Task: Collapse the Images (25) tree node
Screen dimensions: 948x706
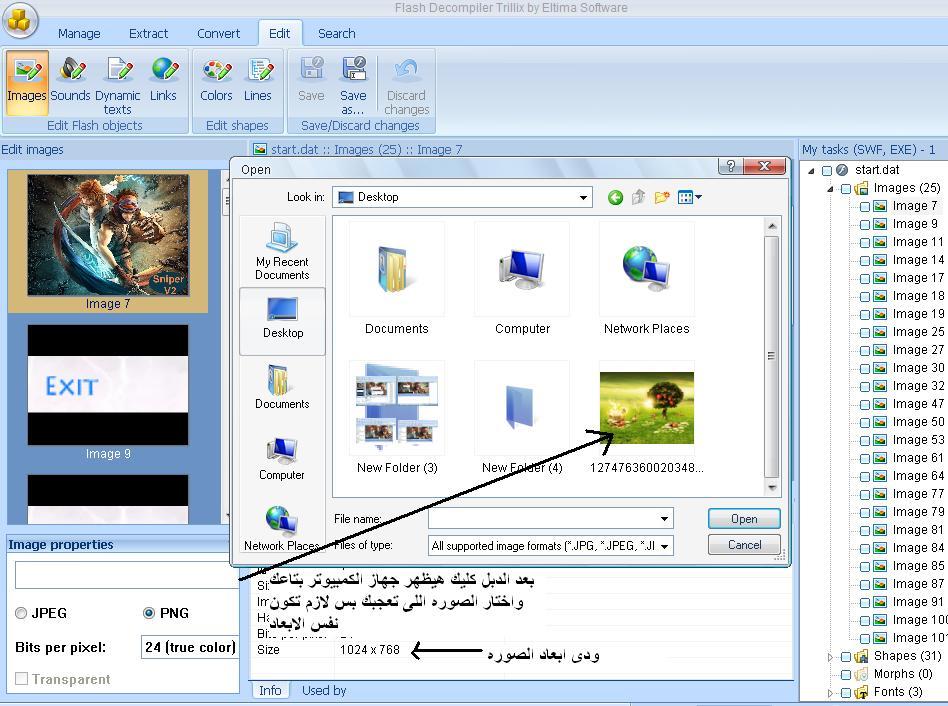Action: [x=831, y=189]
